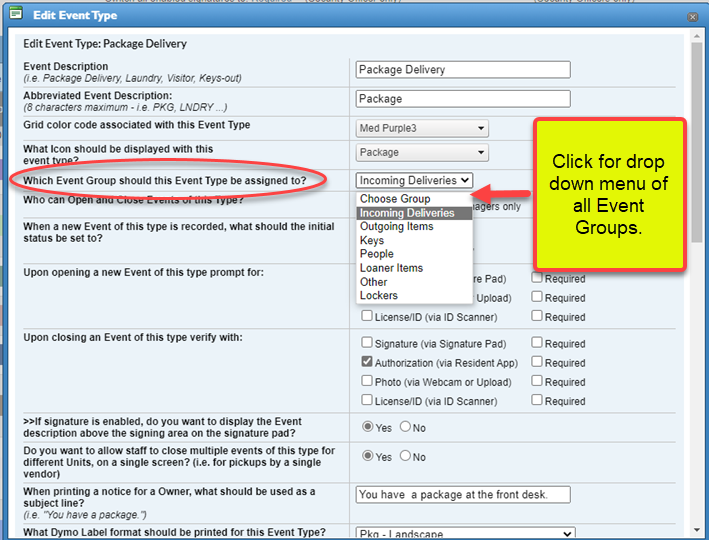
Task: Select People event group
Action: [x=414, y=254]
